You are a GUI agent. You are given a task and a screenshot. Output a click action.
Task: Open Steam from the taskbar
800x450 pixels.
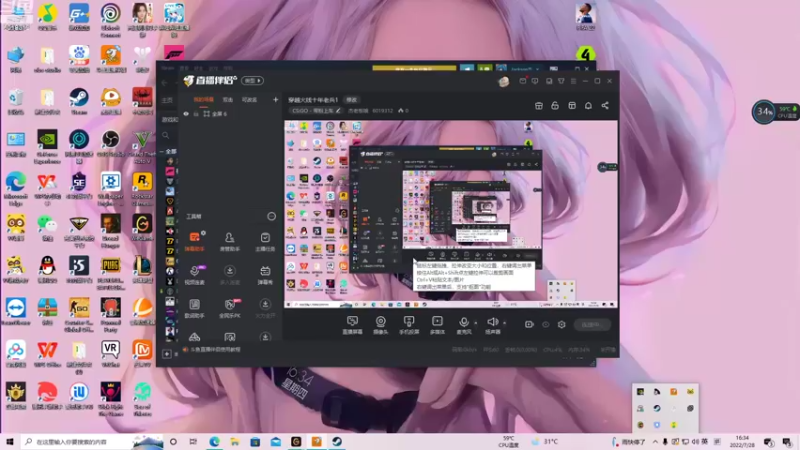pyautogui.click(x=337, y=441)
